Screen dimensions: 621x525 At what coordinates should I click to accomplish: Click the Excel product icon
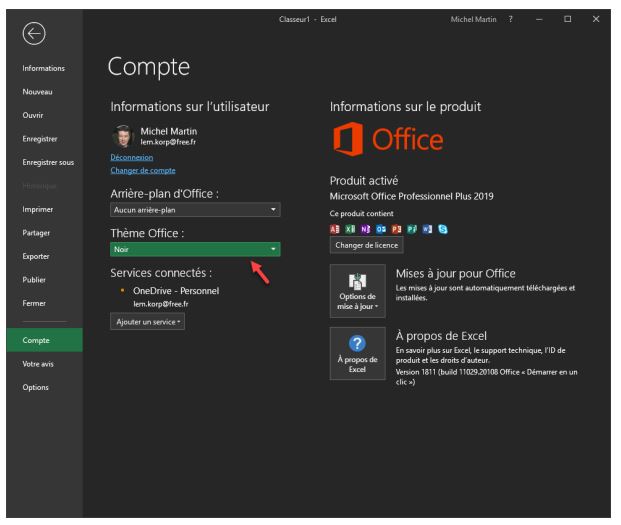point(352,228)
